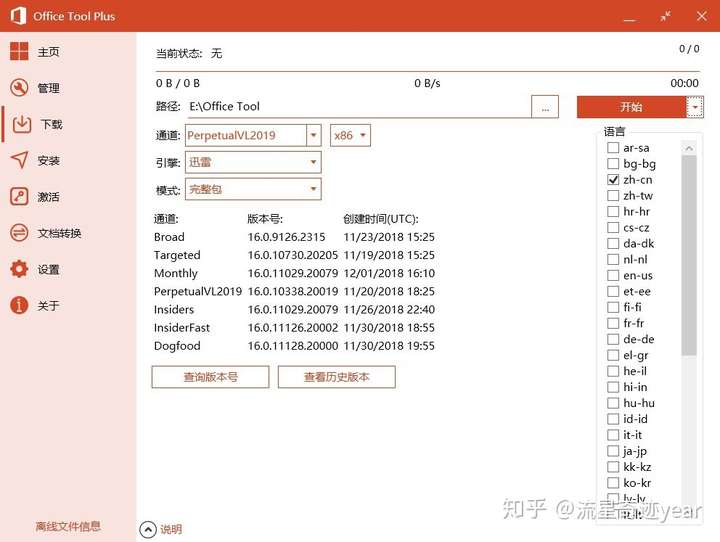Switch to the 主页 tab label

(x=48, y=52)
